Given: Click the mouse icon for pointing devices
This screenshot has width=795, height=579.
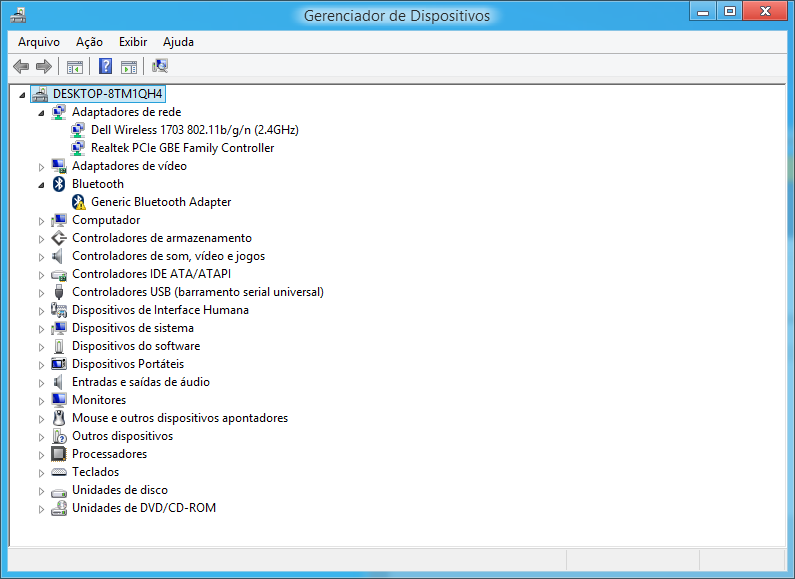Looking at the screenshot, I should pos(59,418).
